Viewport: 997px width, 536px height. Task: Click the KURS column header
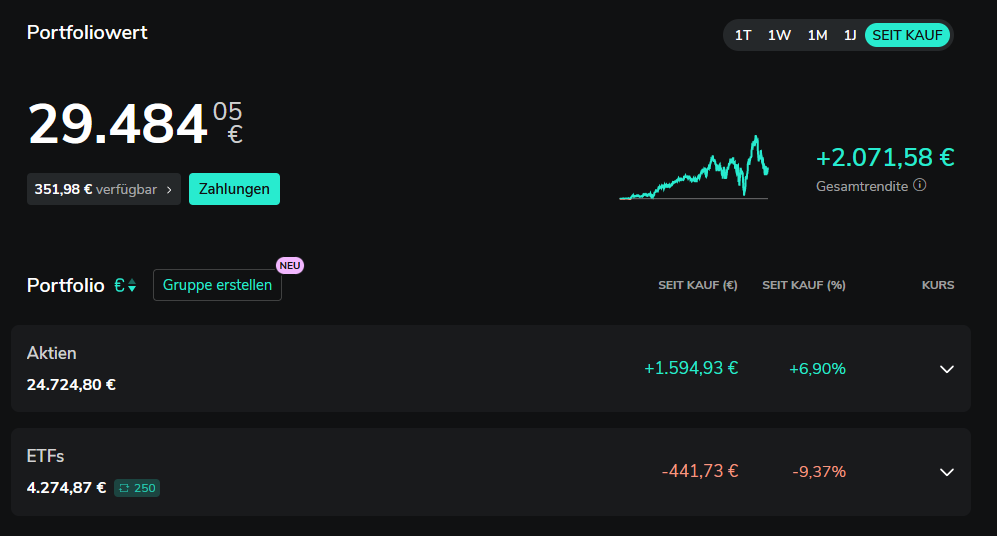tap(937, 285)
